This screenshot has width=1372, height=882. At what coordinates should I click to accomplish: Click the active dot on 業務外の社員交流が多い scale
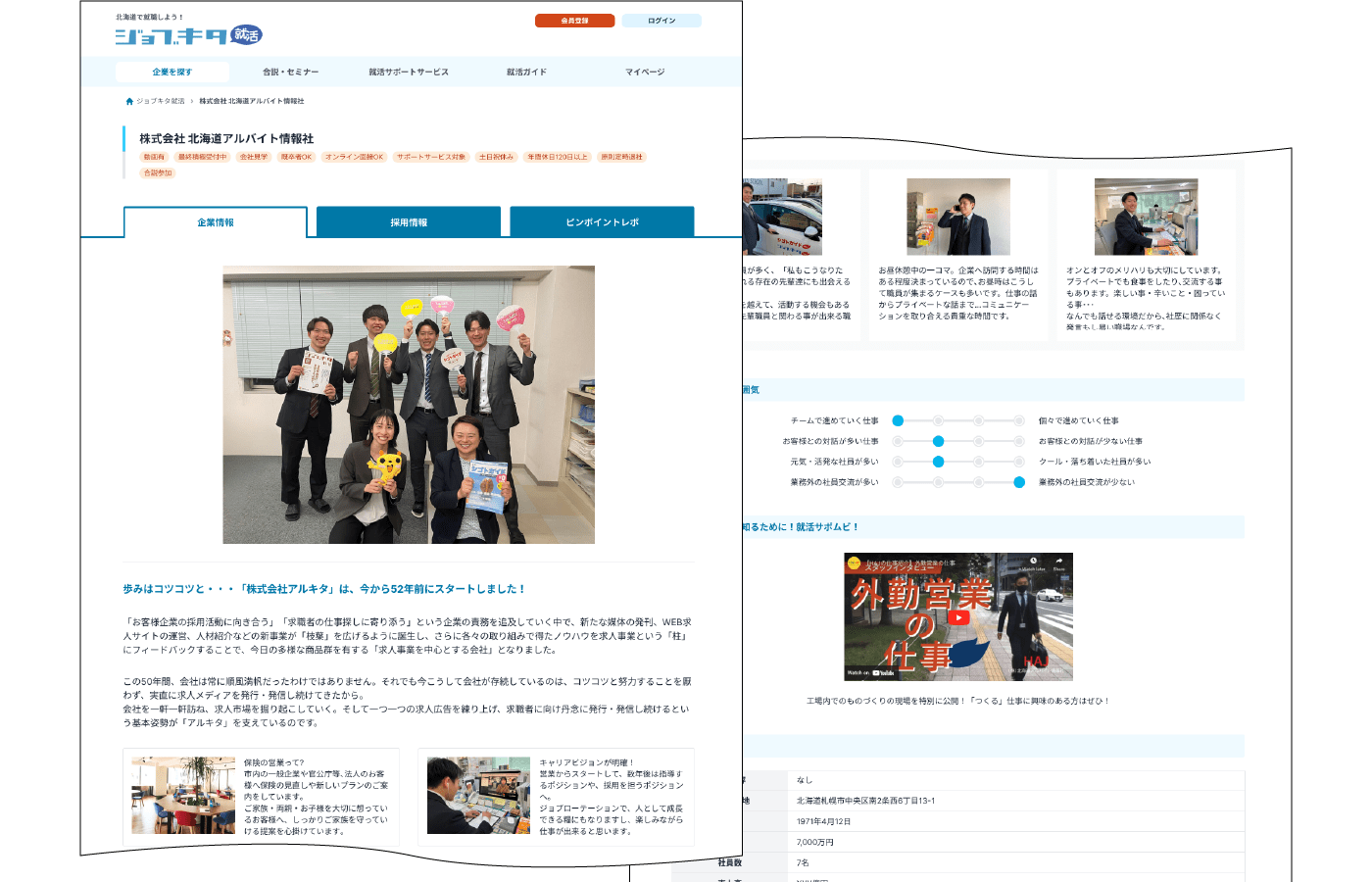point(1019,482)
